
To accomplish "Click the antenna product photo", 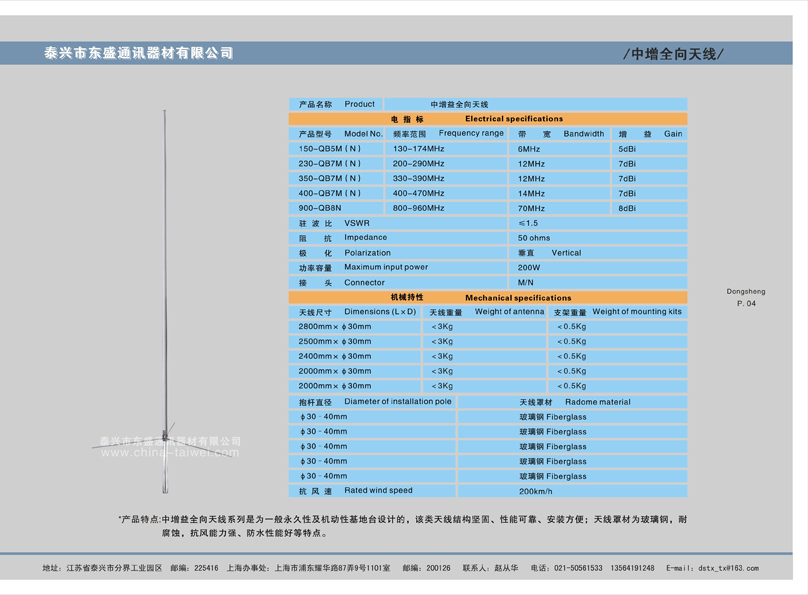I will [x=165, y=300].
